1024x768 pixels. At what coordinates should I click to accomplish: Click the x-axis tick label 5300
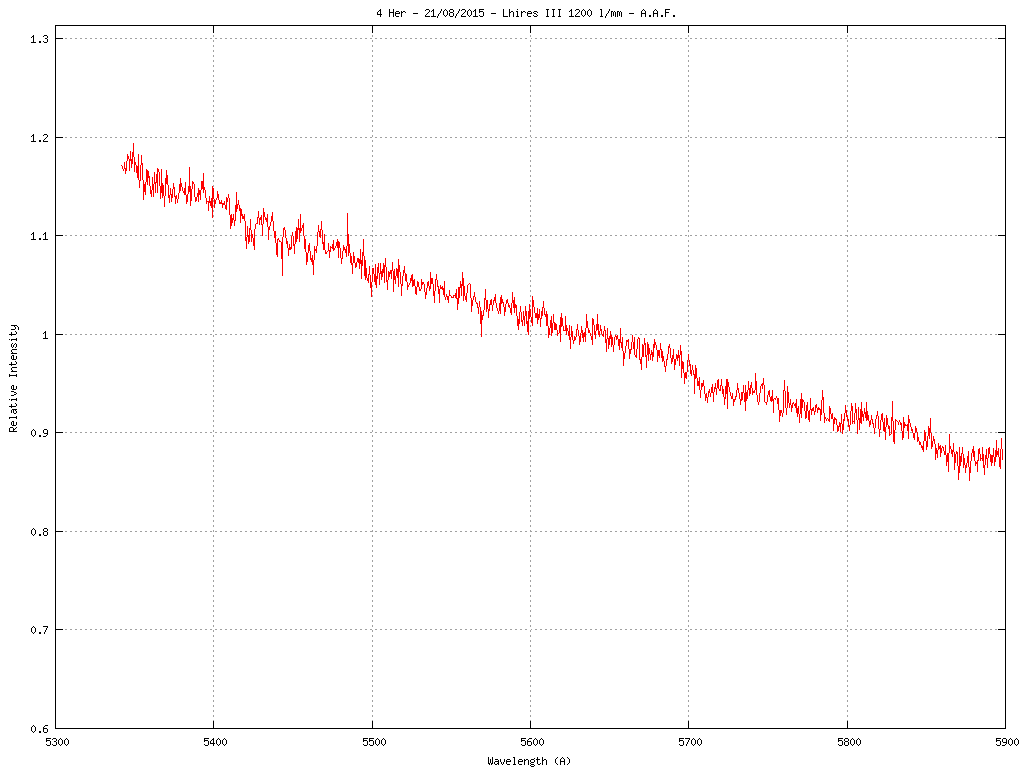point(56,743)
